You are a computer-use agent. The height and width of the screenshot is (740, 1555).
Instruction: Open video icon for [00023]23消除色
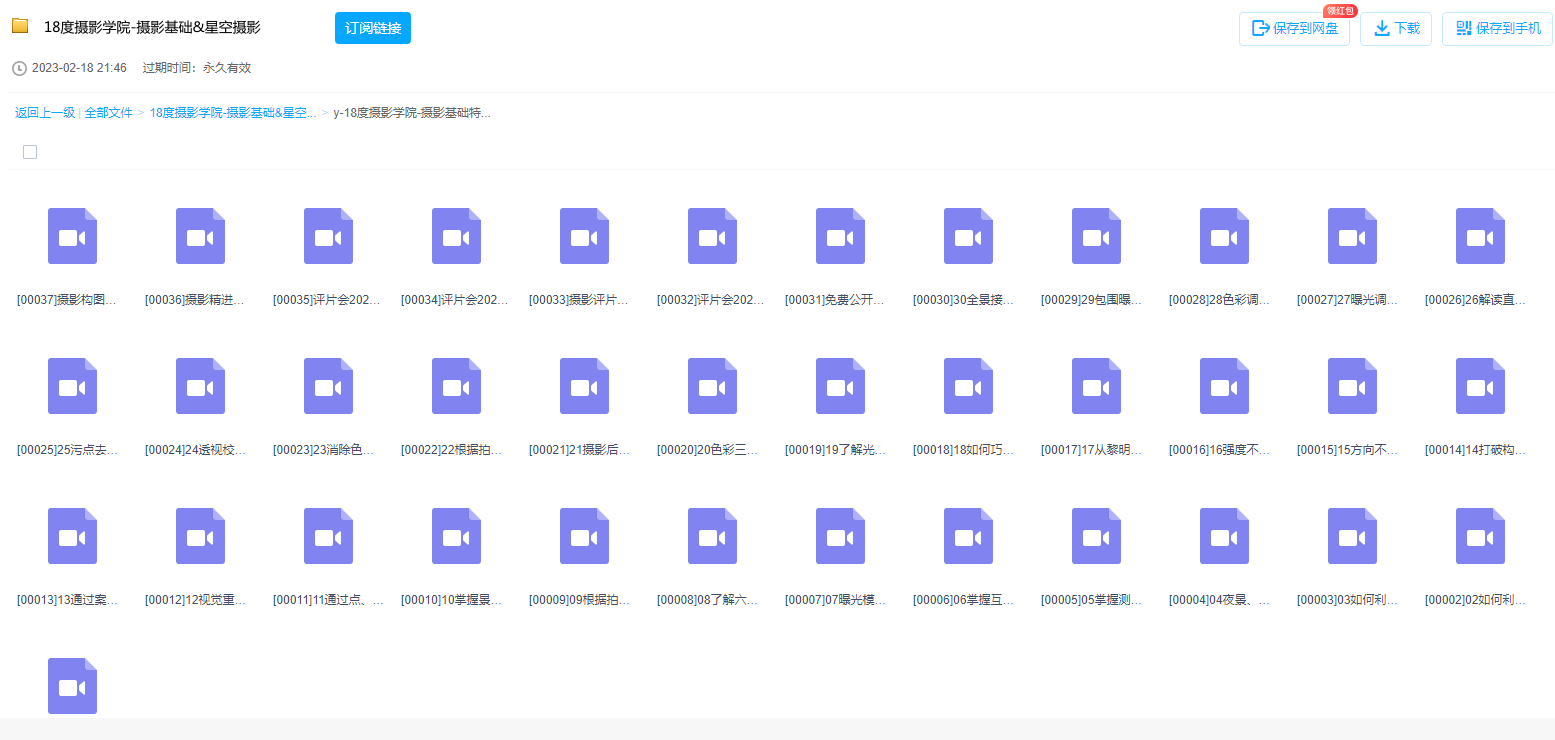pos(328,386)
